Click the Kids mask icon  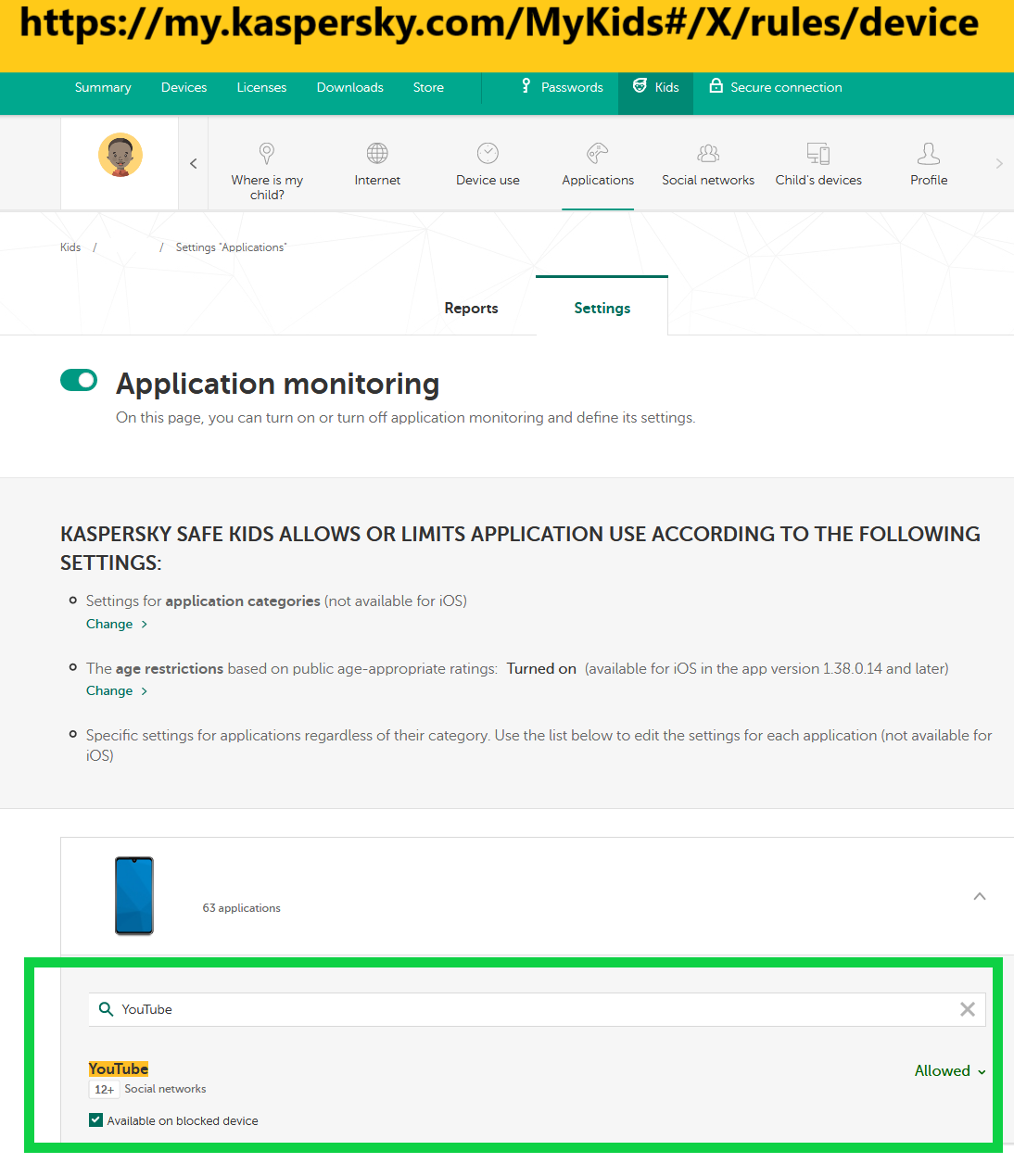640,86
